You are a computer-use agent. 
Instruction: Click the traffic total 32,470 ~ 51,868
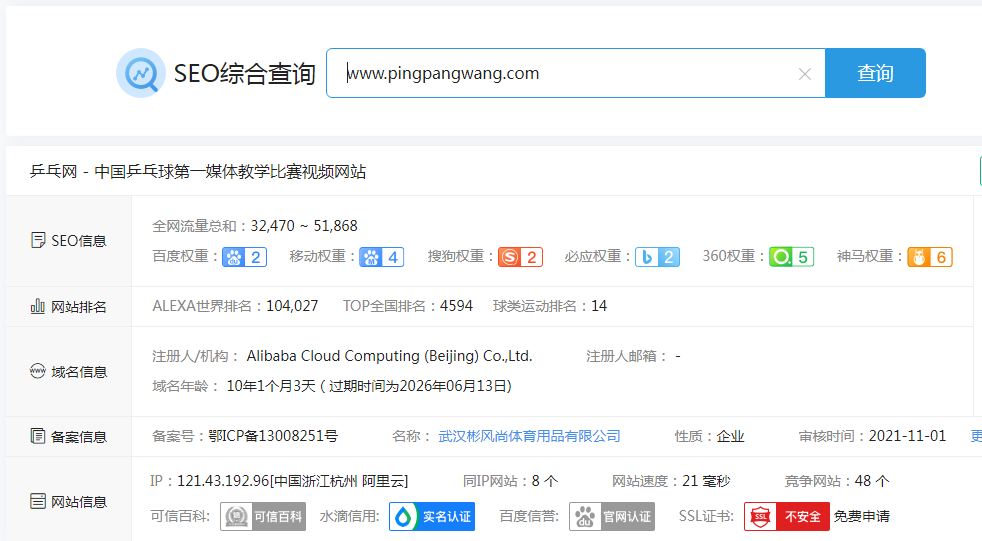click(304, 225)
